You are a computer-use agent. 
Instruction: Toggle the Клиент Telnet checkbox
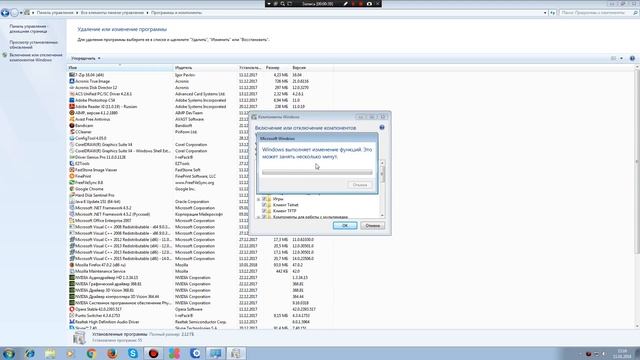coord(264,205)
